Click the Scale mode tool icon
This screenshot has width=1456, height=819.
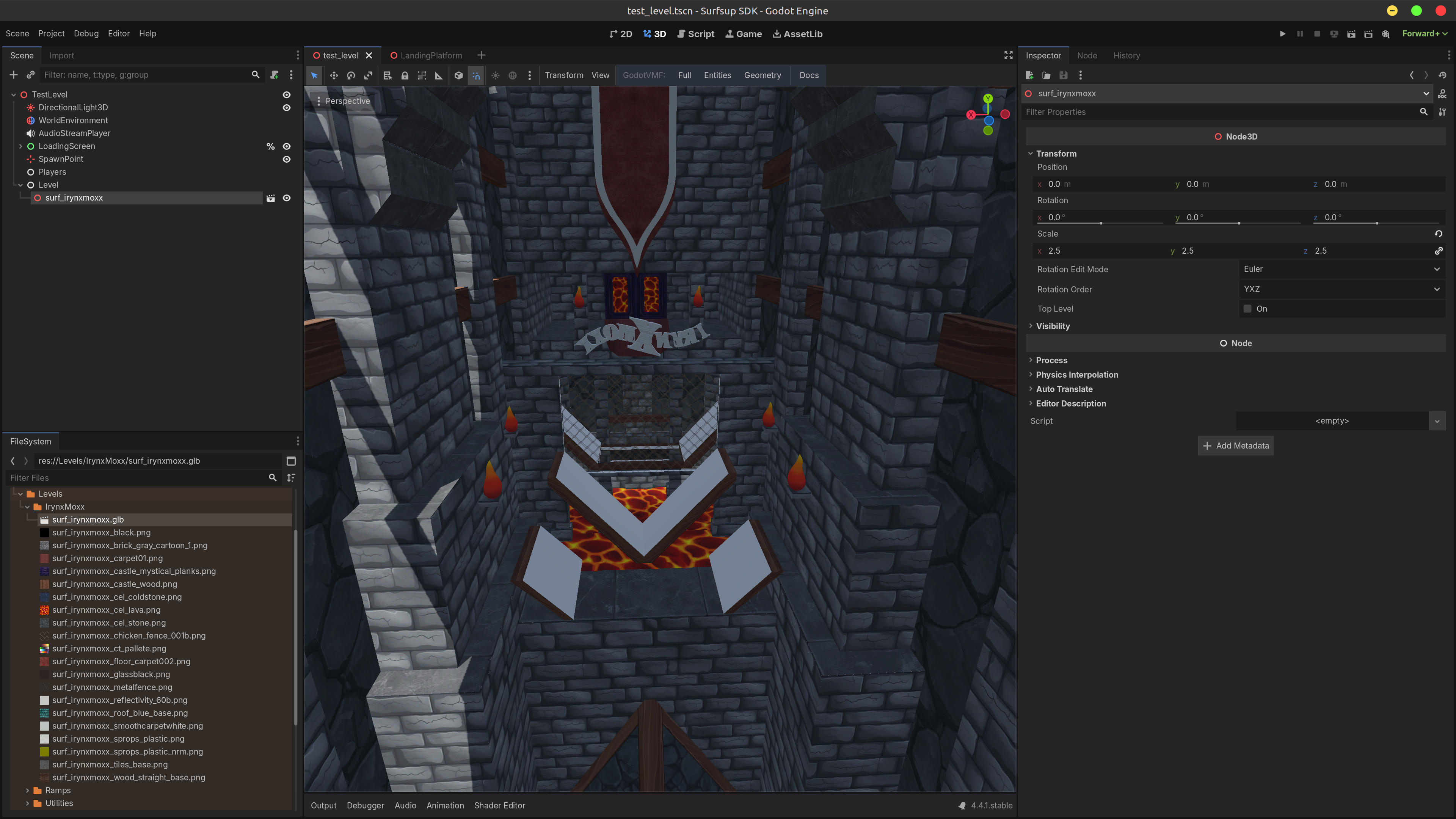pyautogui.click(x=368, y=75)
